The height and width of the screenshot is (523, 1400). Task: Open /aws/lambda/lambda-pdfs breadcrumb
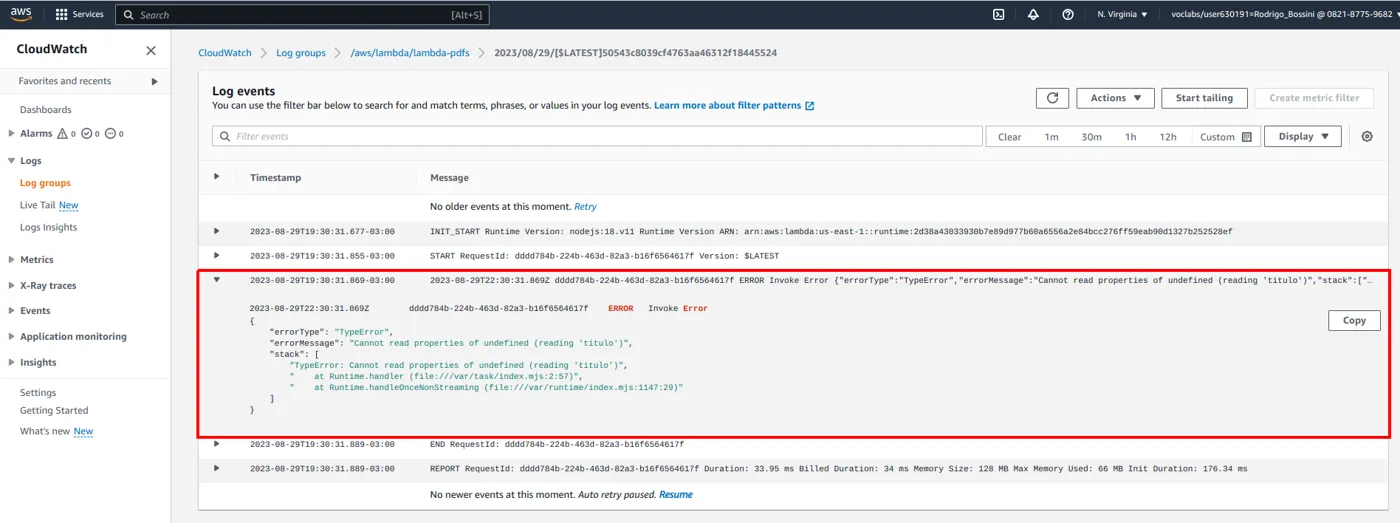pyautogui.click(x=410, y=53)
